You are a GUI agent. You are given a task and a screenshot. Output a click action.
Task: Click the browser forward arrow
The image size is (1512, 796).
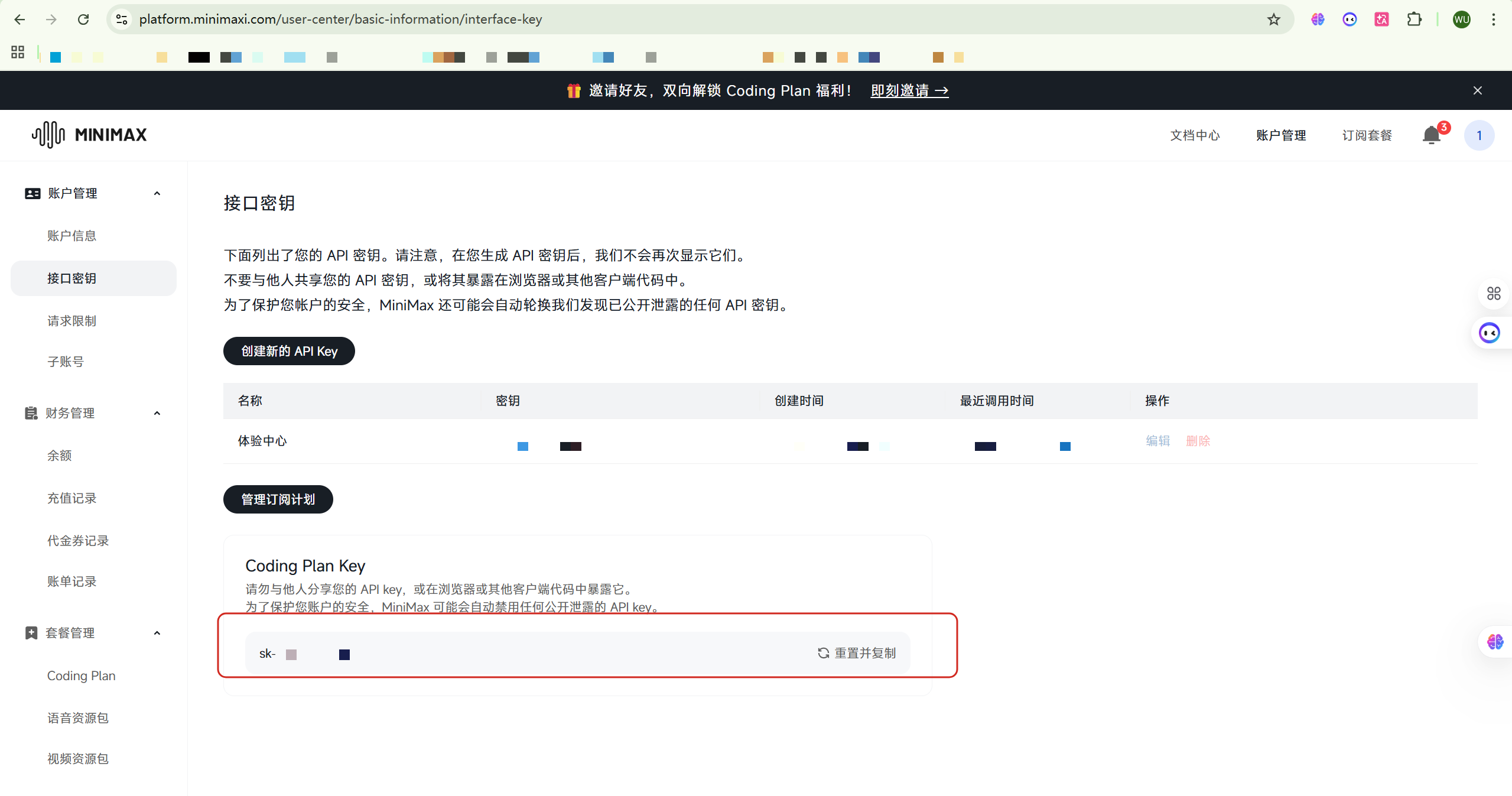pyautogui.click(x=51, y=20)
